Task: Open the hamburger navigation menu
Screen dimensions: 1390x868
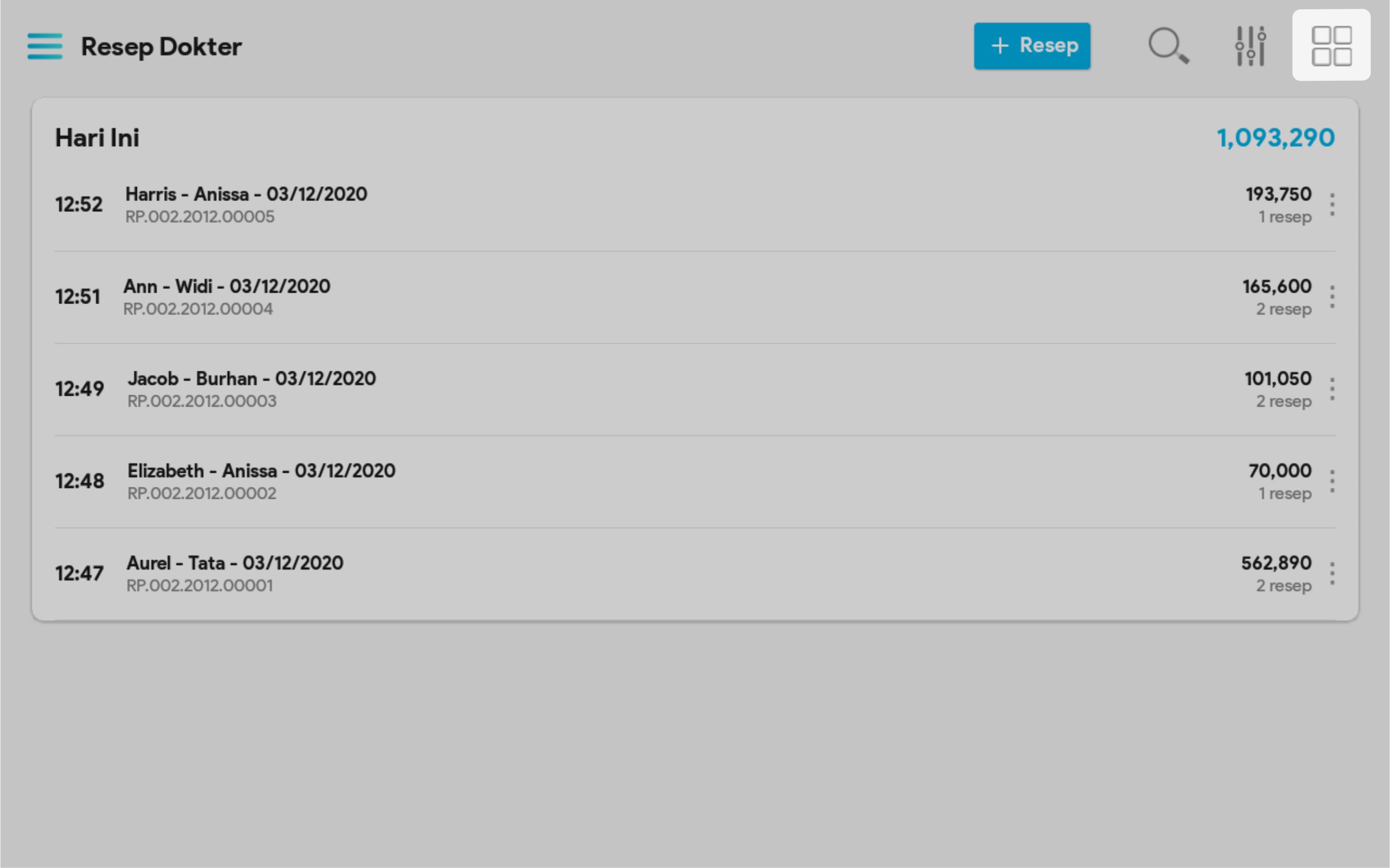Action: (x=45, y=46)
